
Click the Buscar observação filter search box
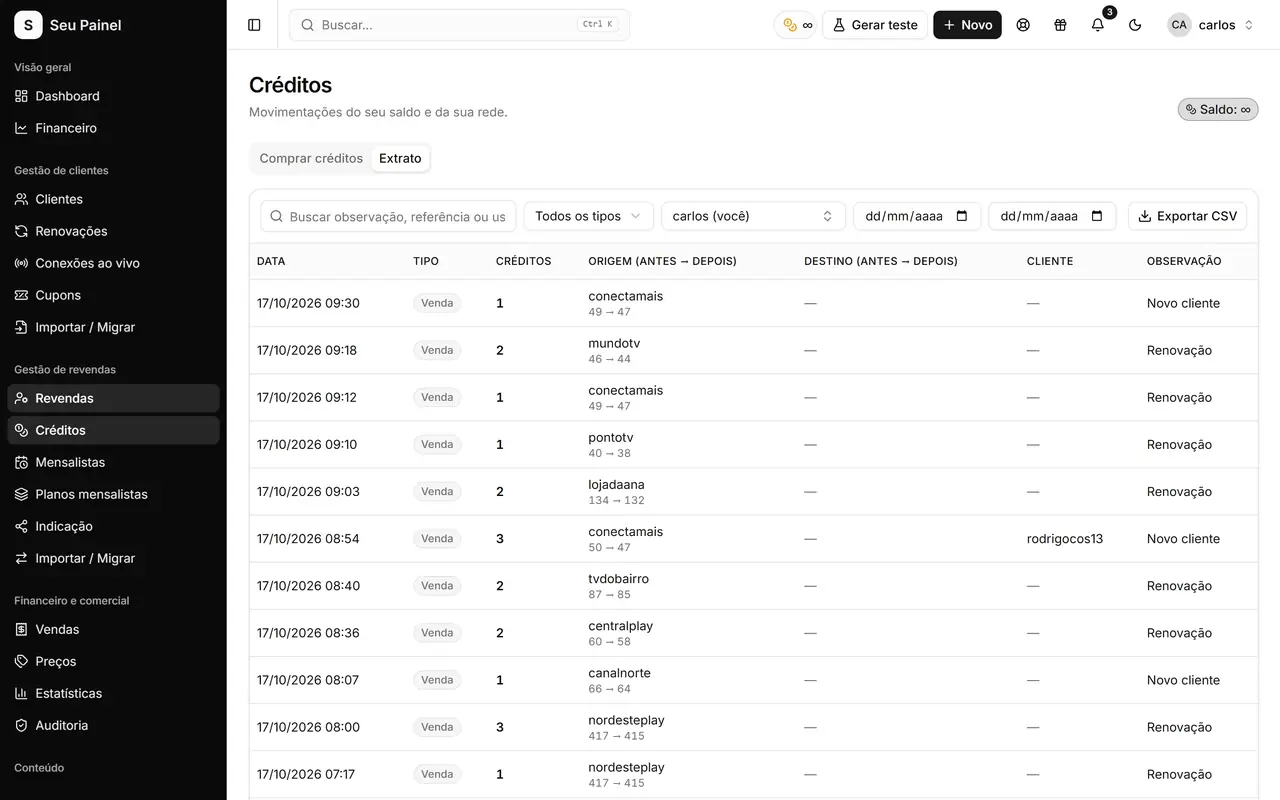pos(389,216)
